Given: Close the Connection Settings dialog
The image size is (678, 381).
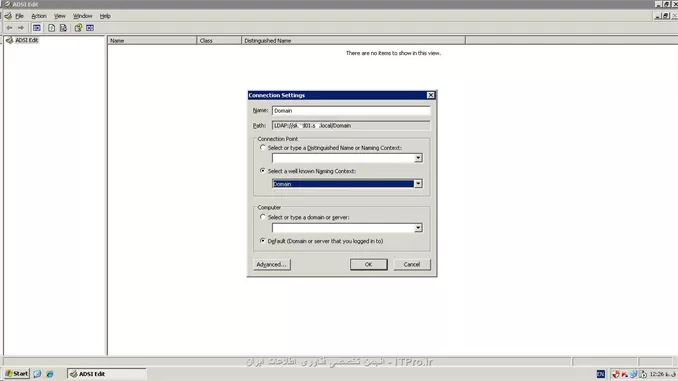Looking at the screenshot, I should pos(431,95).
